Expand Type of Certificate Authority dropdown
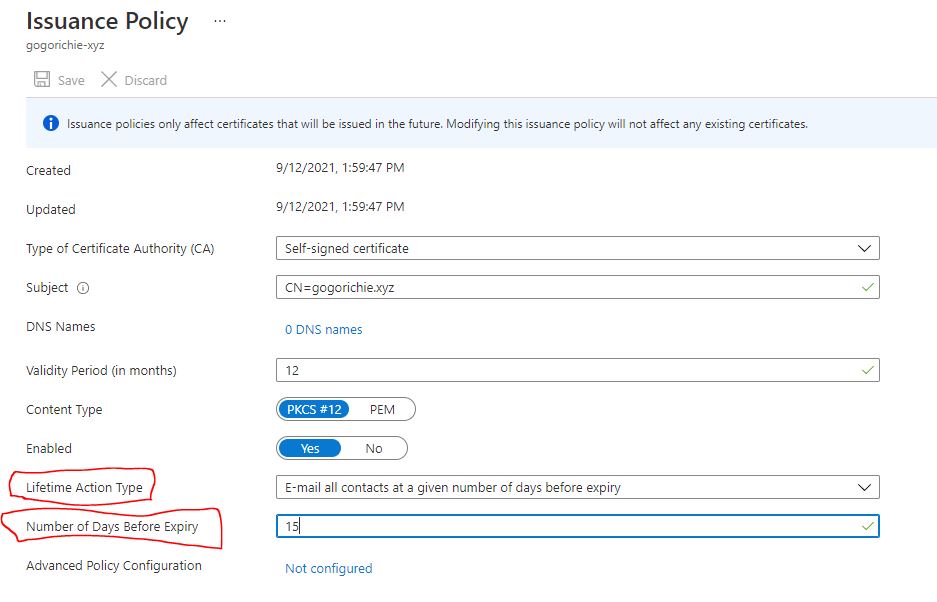 (x=578, y=248)
